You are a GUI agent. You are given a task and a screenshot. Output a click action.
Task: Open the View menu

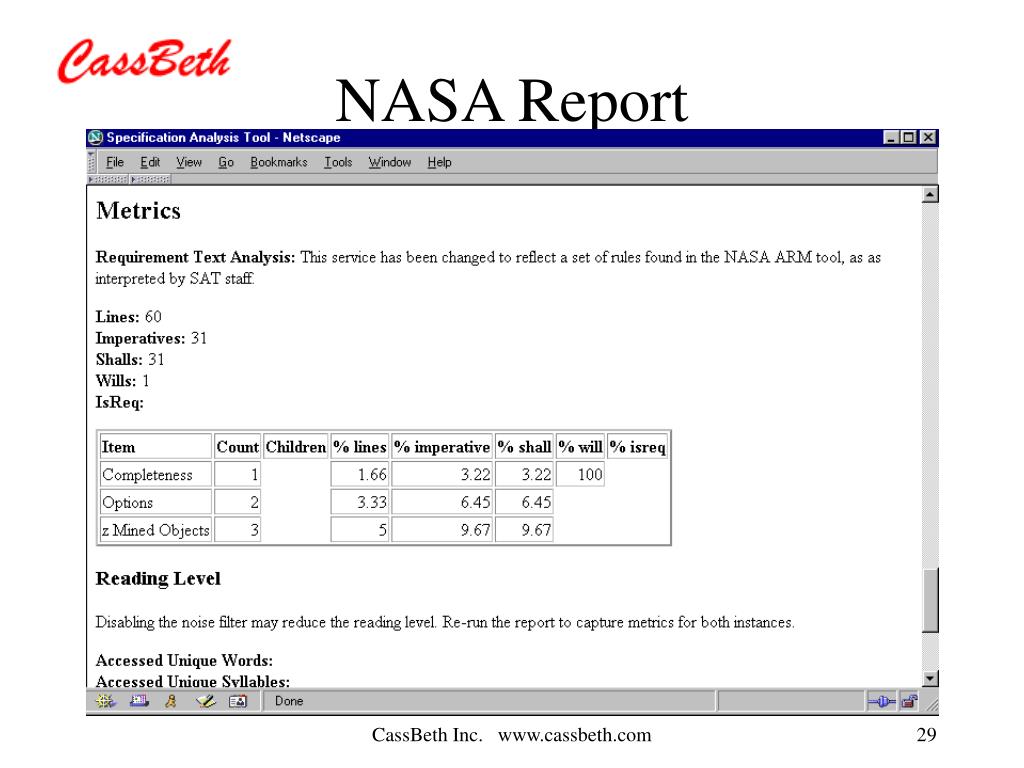click(189, 162)
